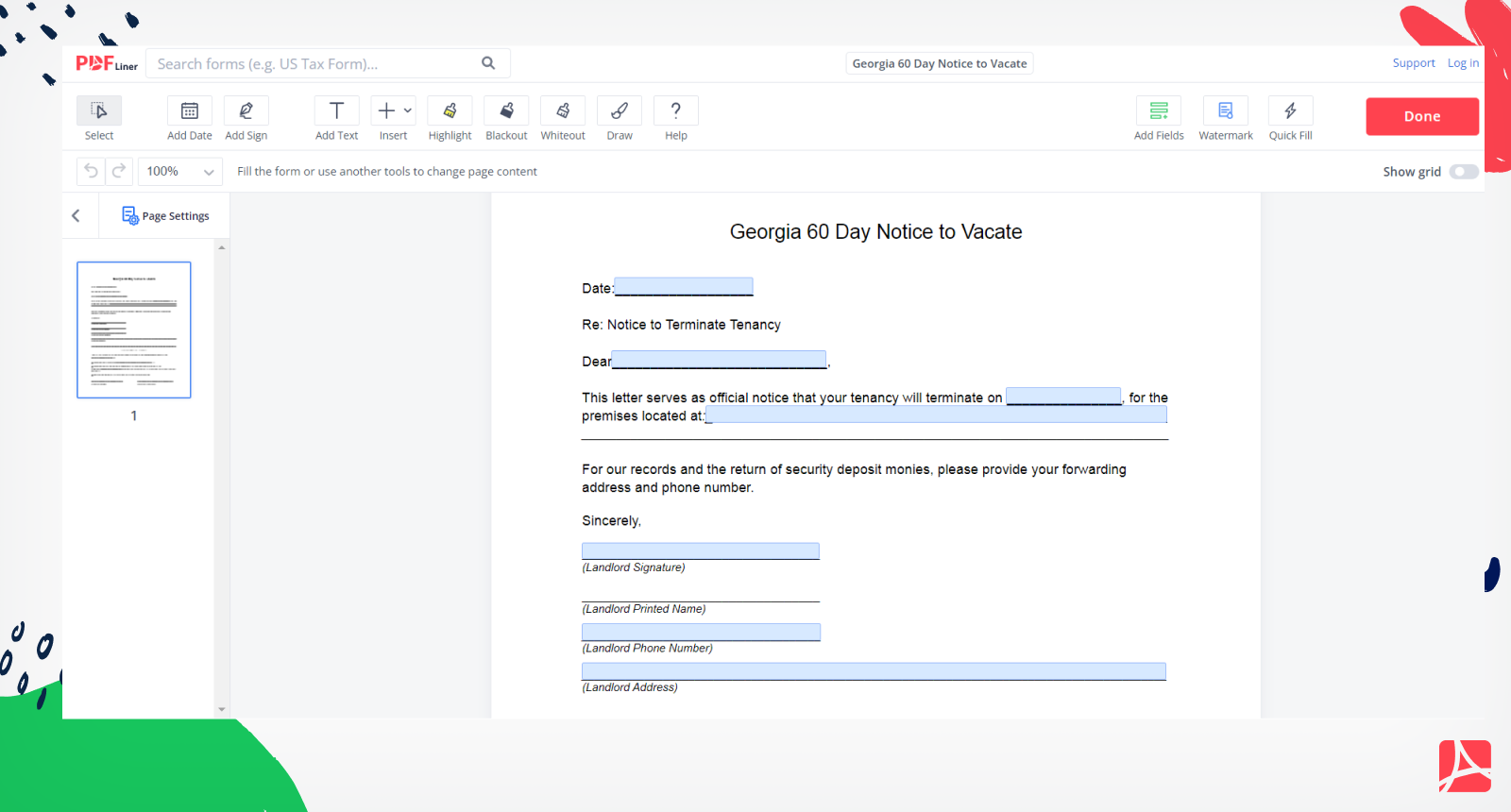1511x812 pixels.
Task: Expand the Insert dropdown arrow
Action: click(x=408, y=110)
